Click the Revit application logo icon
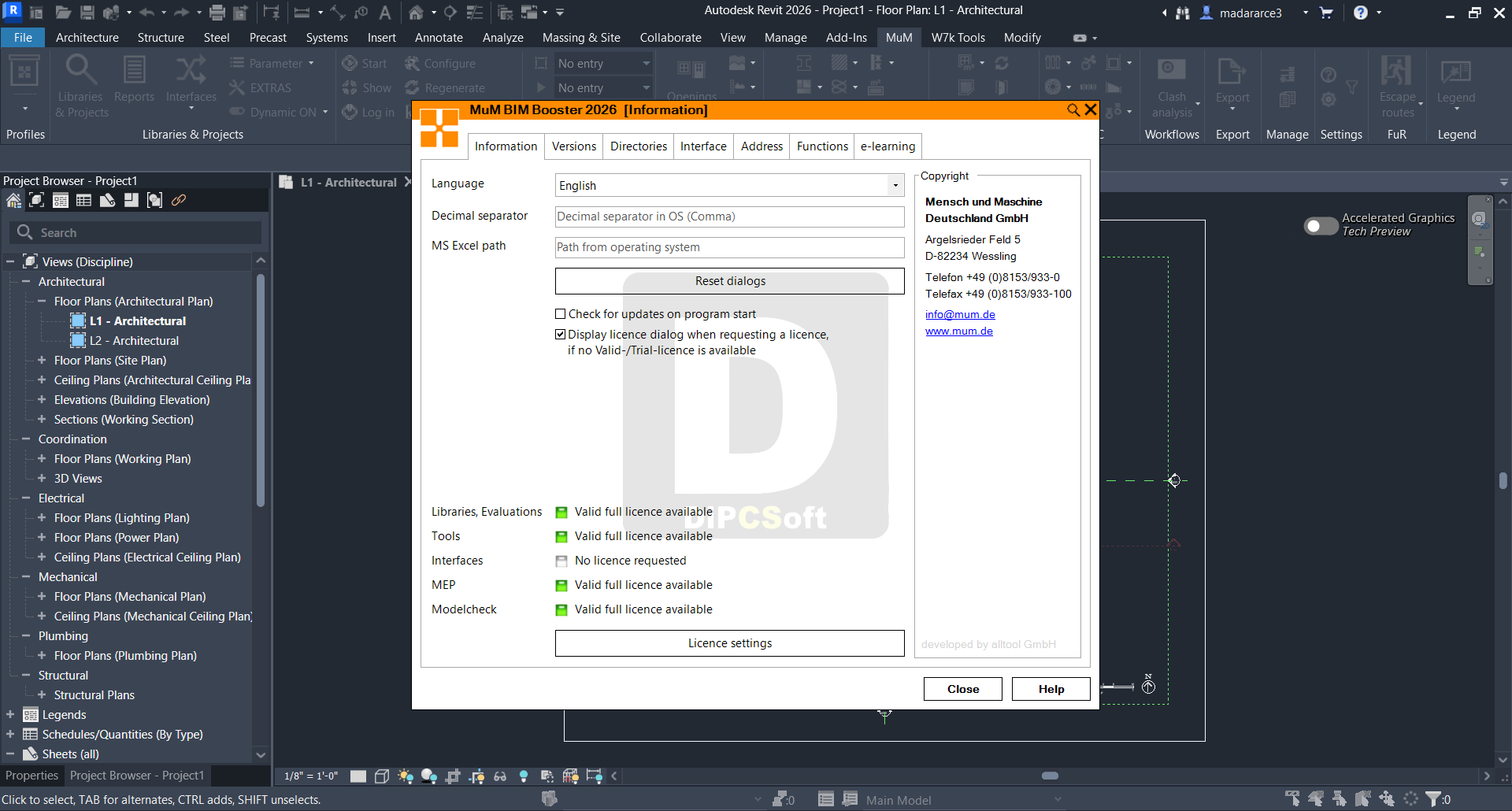The height and width of the screenshot is (811, 1512). pos(13,11)
